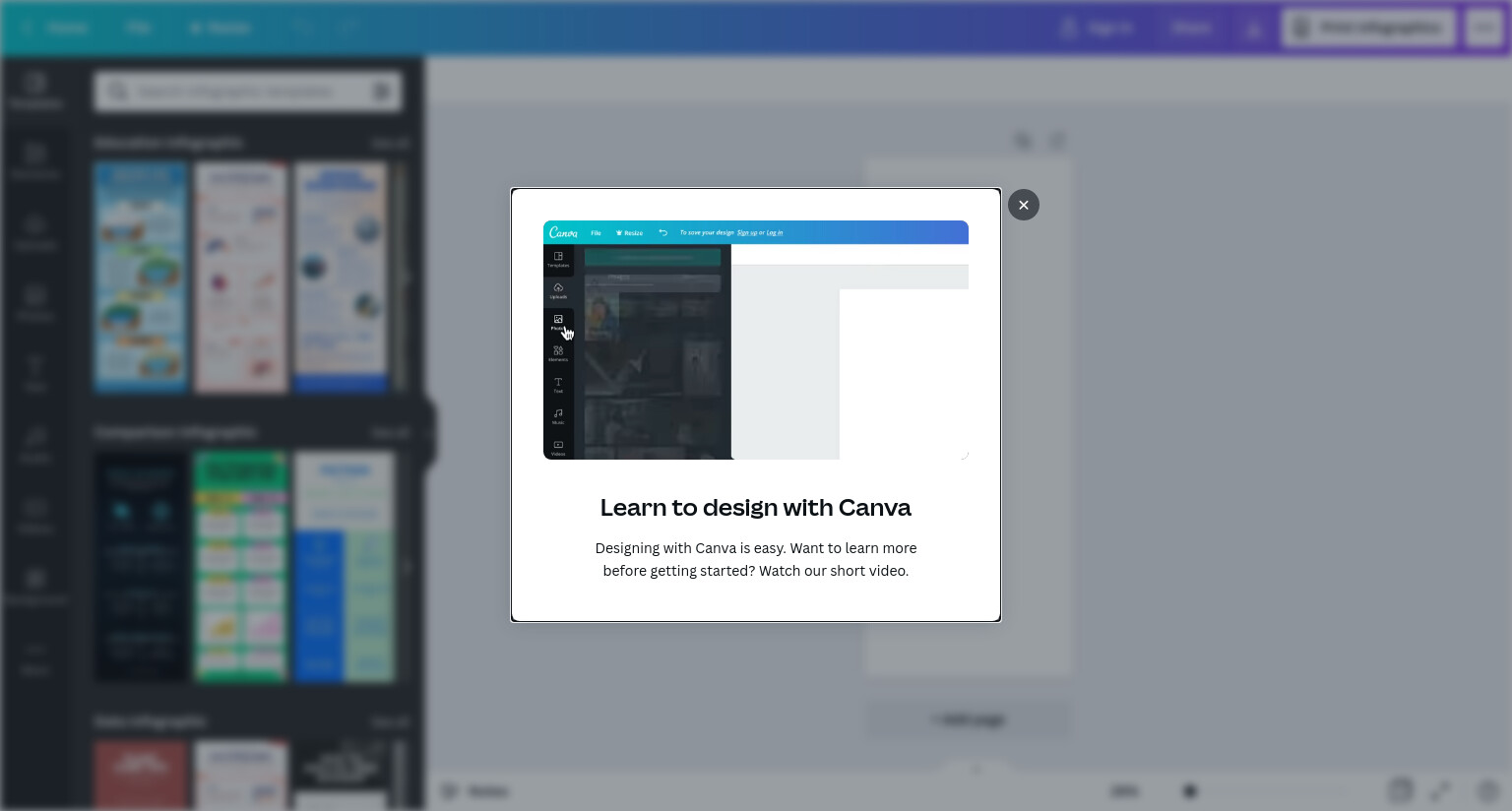The image size is (1512, 811).
Task: Show more Education infographic templates with the arrow
Action: click(x=406, y=278)
